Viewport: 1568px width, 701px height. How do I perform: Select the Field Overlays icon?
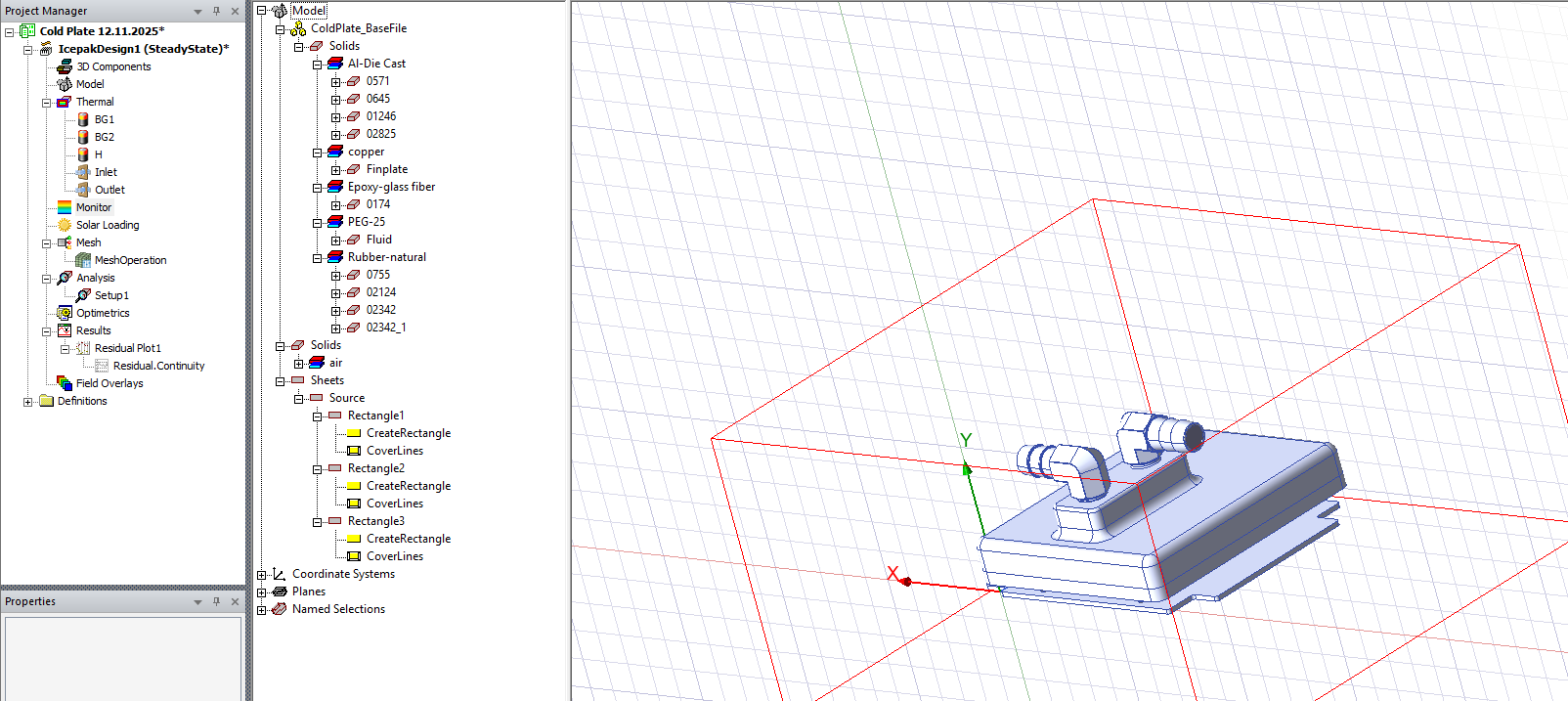(x=65, y=383)
